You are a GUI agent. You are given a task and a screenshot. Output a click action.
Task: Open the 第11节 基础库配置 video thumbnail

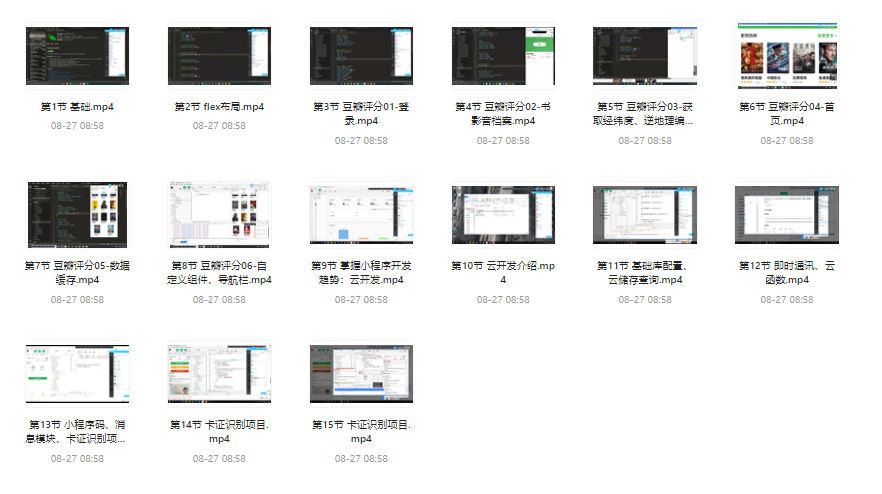(645, 215)
